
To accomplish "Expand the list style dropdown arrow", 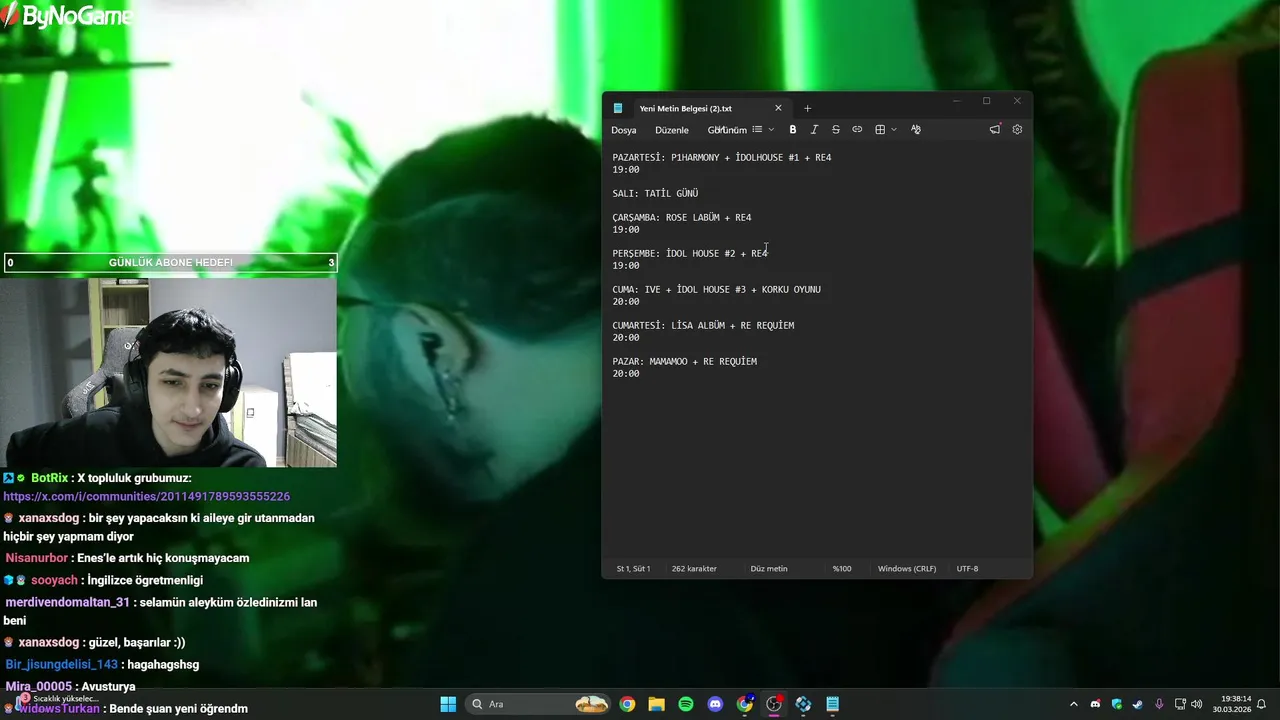I will [771, 130].
